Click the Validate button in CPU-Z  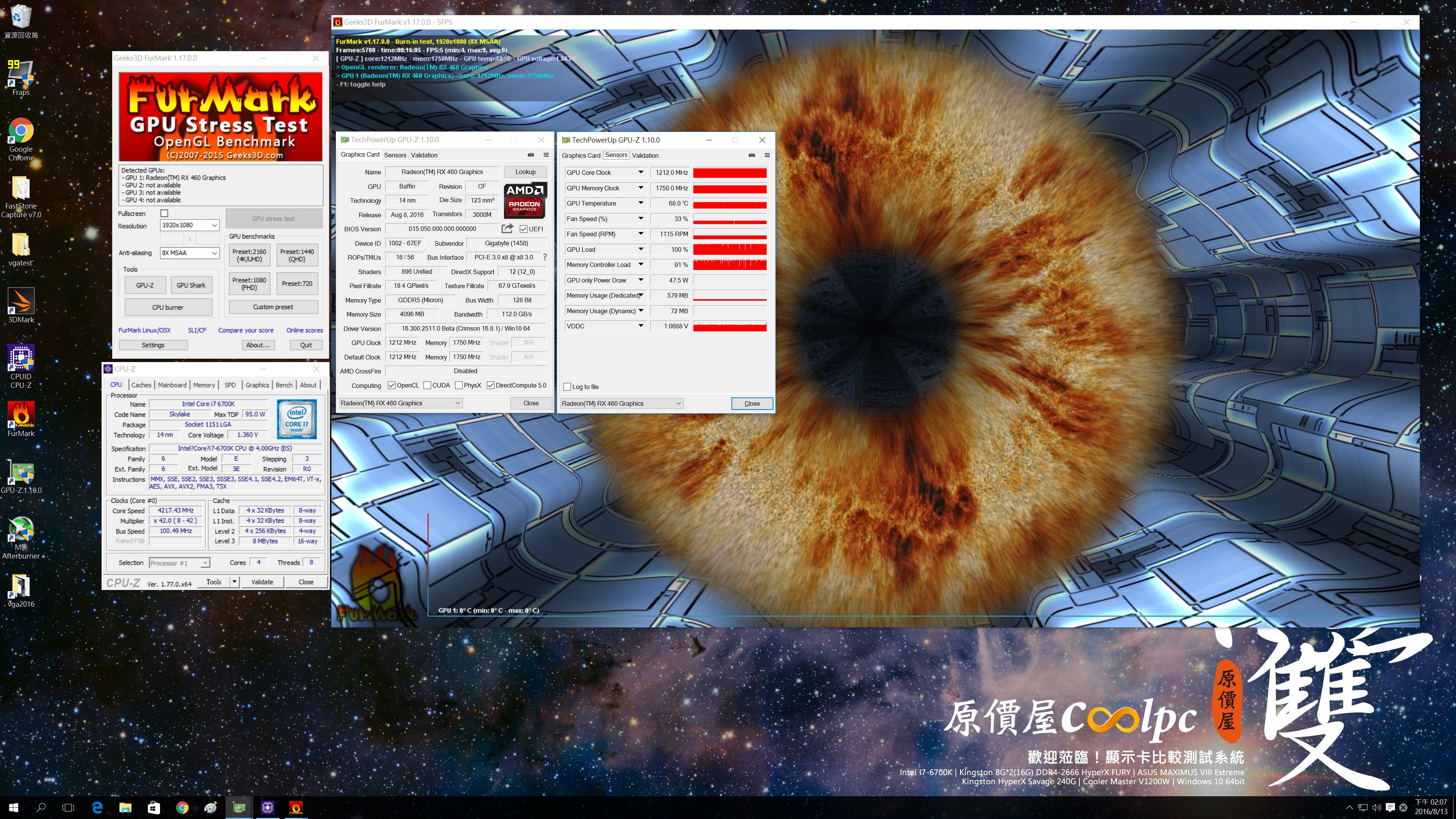pyautogui.click(x=262, y=582)
